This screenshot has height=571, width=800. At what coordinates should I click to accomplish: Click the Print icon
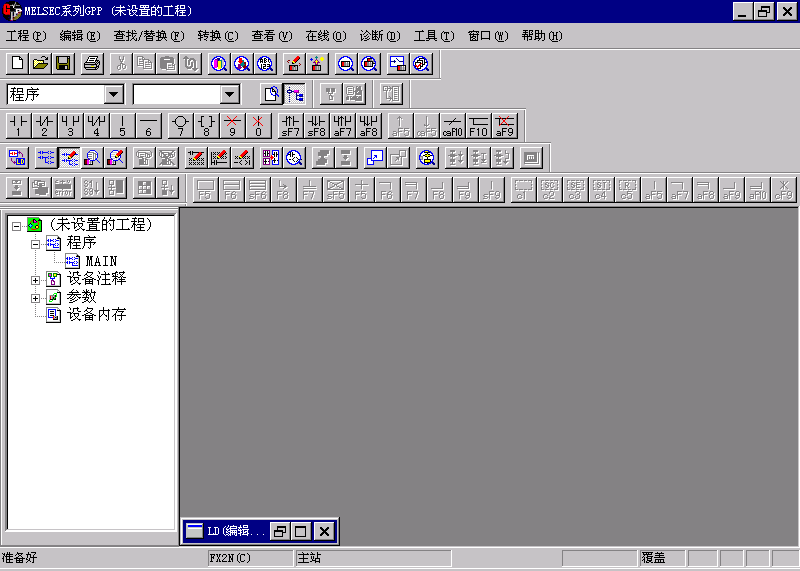coord(92,64)
